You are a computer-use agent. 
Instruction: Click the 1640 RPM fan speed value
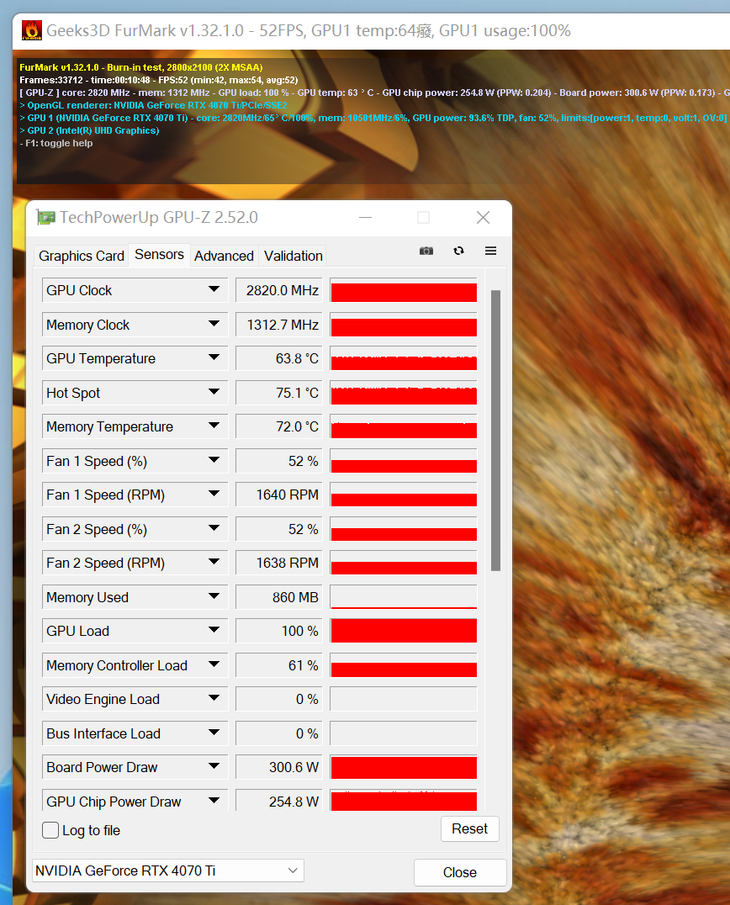(280, 495)
